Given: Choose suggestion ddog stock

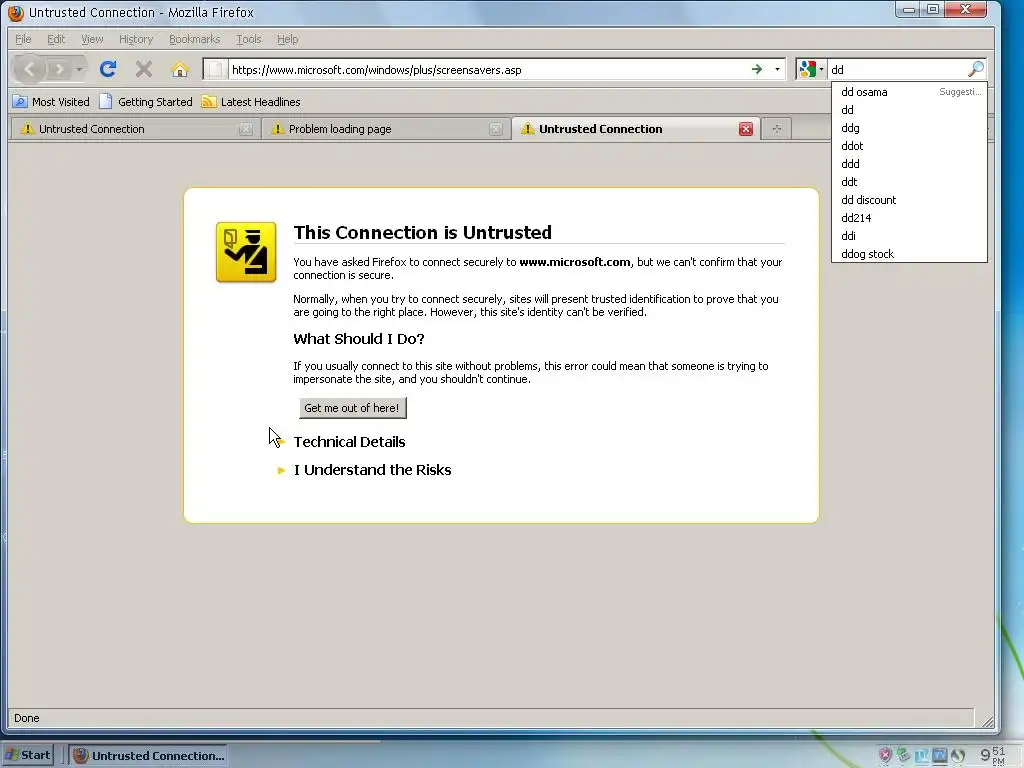Looking at the screenshot, I should click(x=909, y=254).
